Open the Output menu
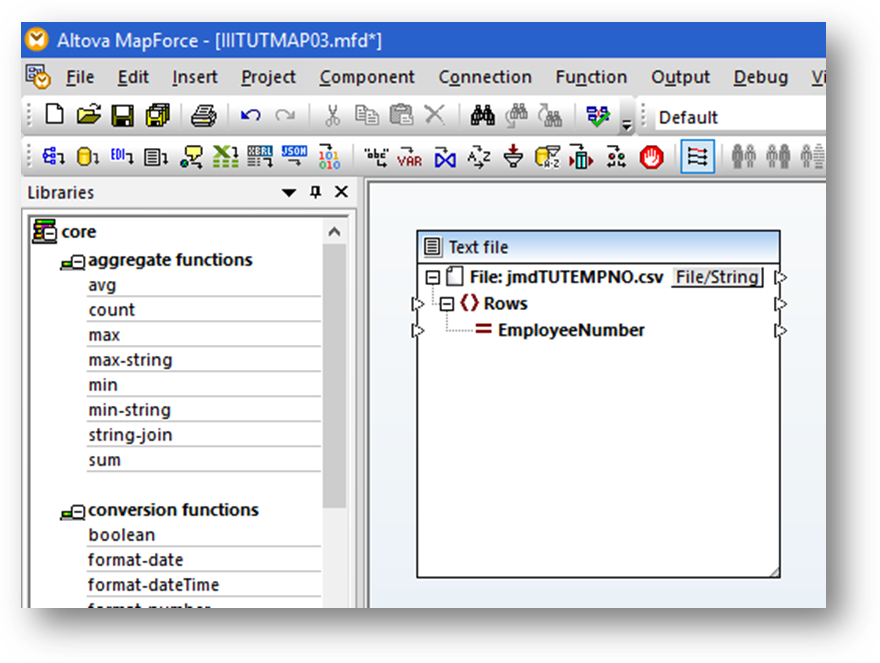This screenshot has width=880, height=663. (680, 77)
